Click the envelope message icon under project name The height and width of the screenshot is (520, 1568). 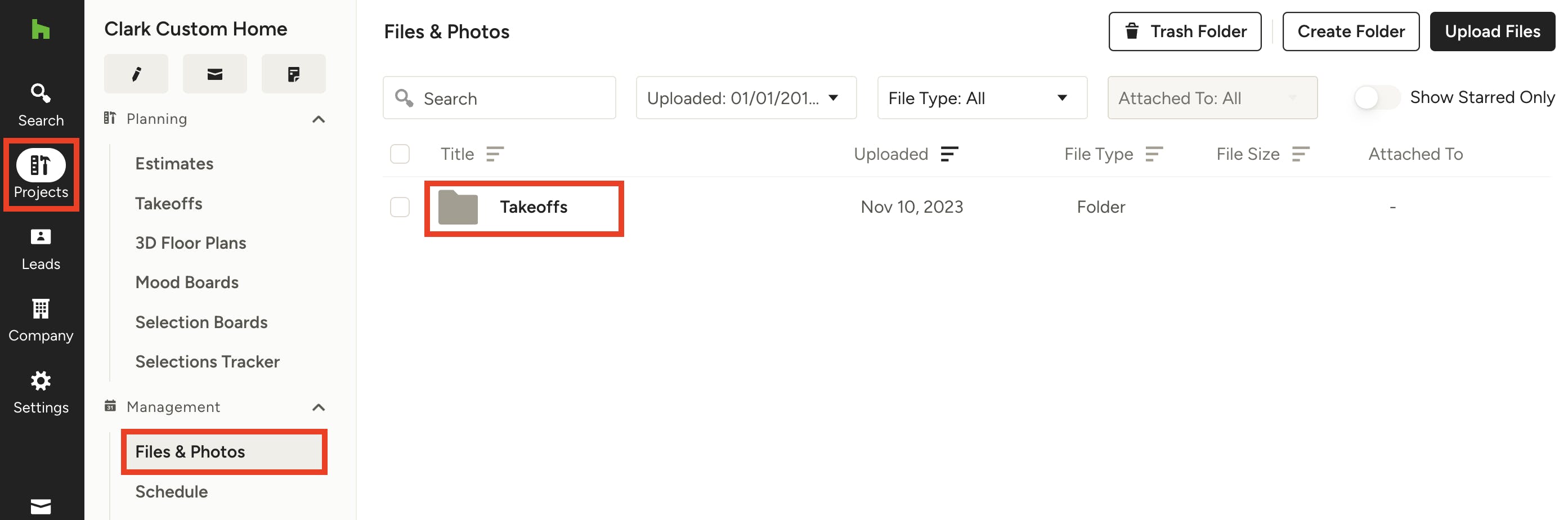pos(215,74)
